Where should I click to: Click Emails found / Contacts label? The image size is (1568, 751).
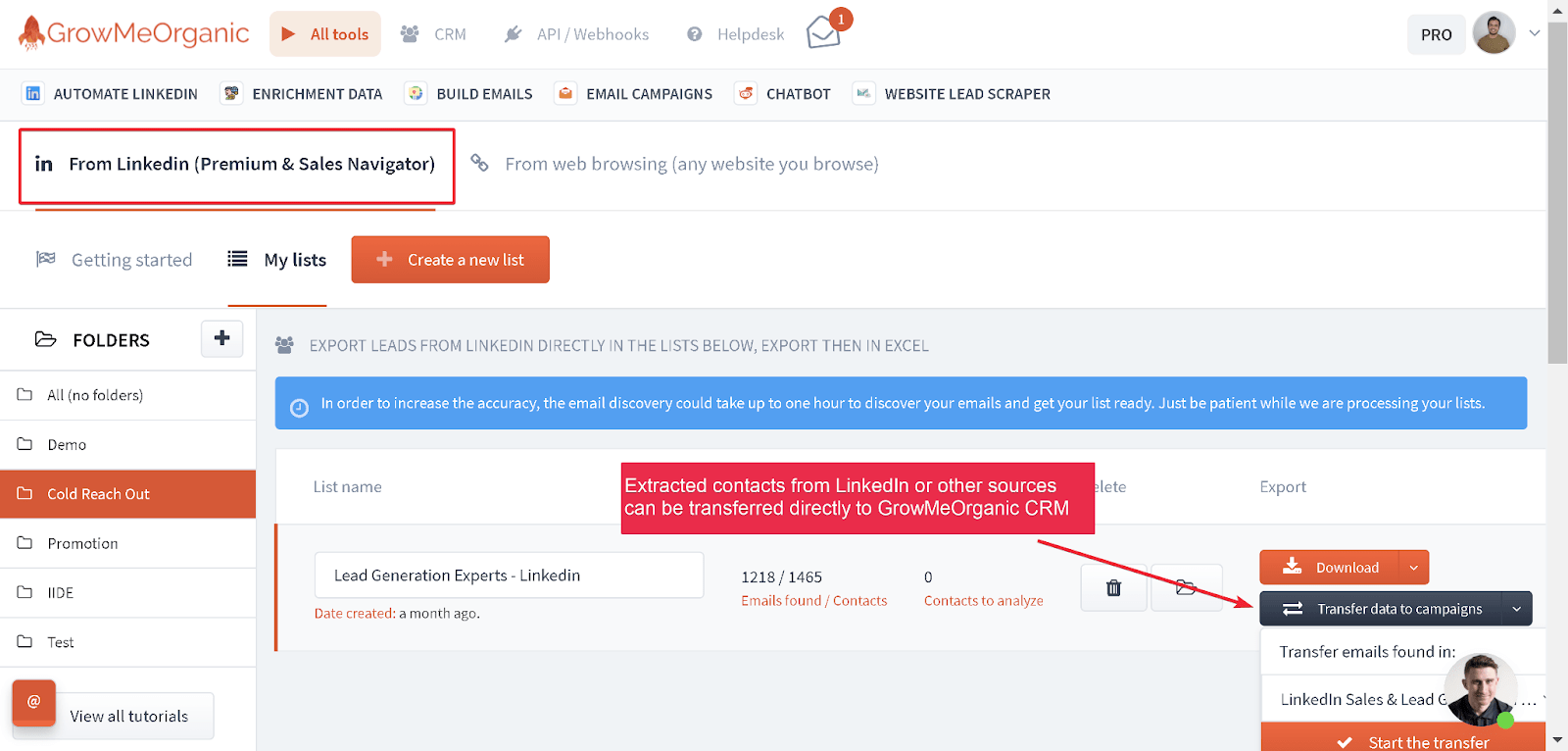point(813,601)
